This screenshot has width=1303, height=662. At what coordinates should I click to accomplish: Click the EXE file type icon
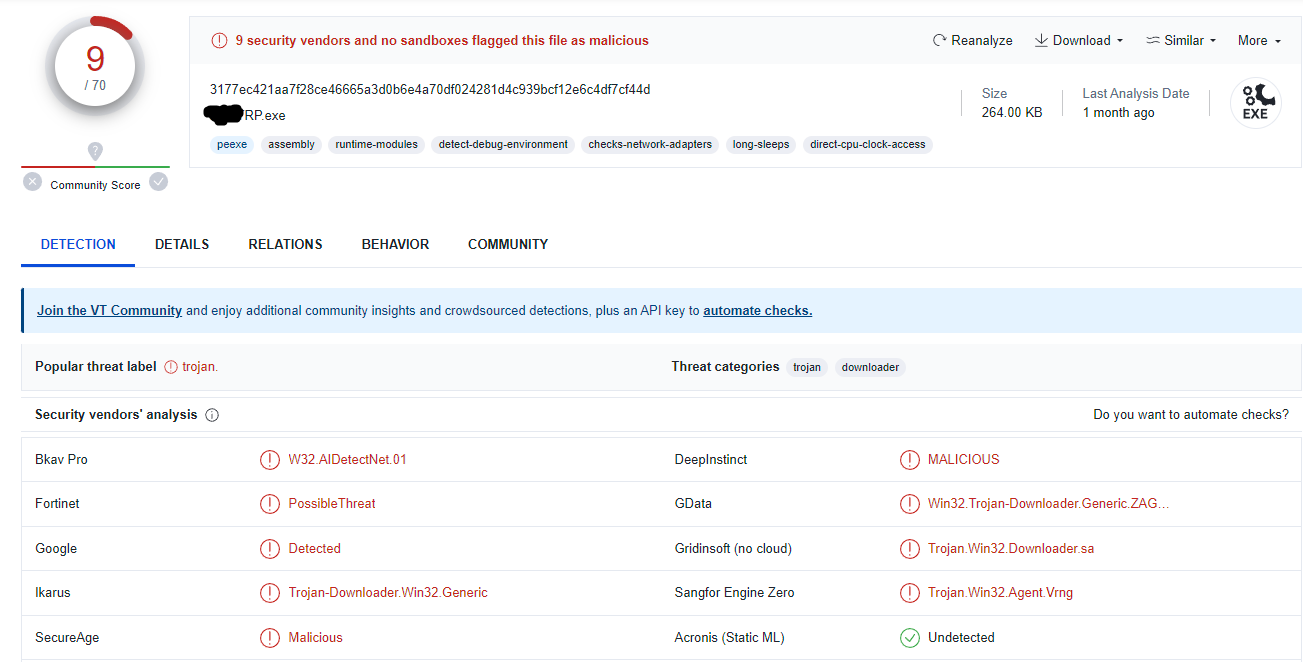click(1255, 104)
